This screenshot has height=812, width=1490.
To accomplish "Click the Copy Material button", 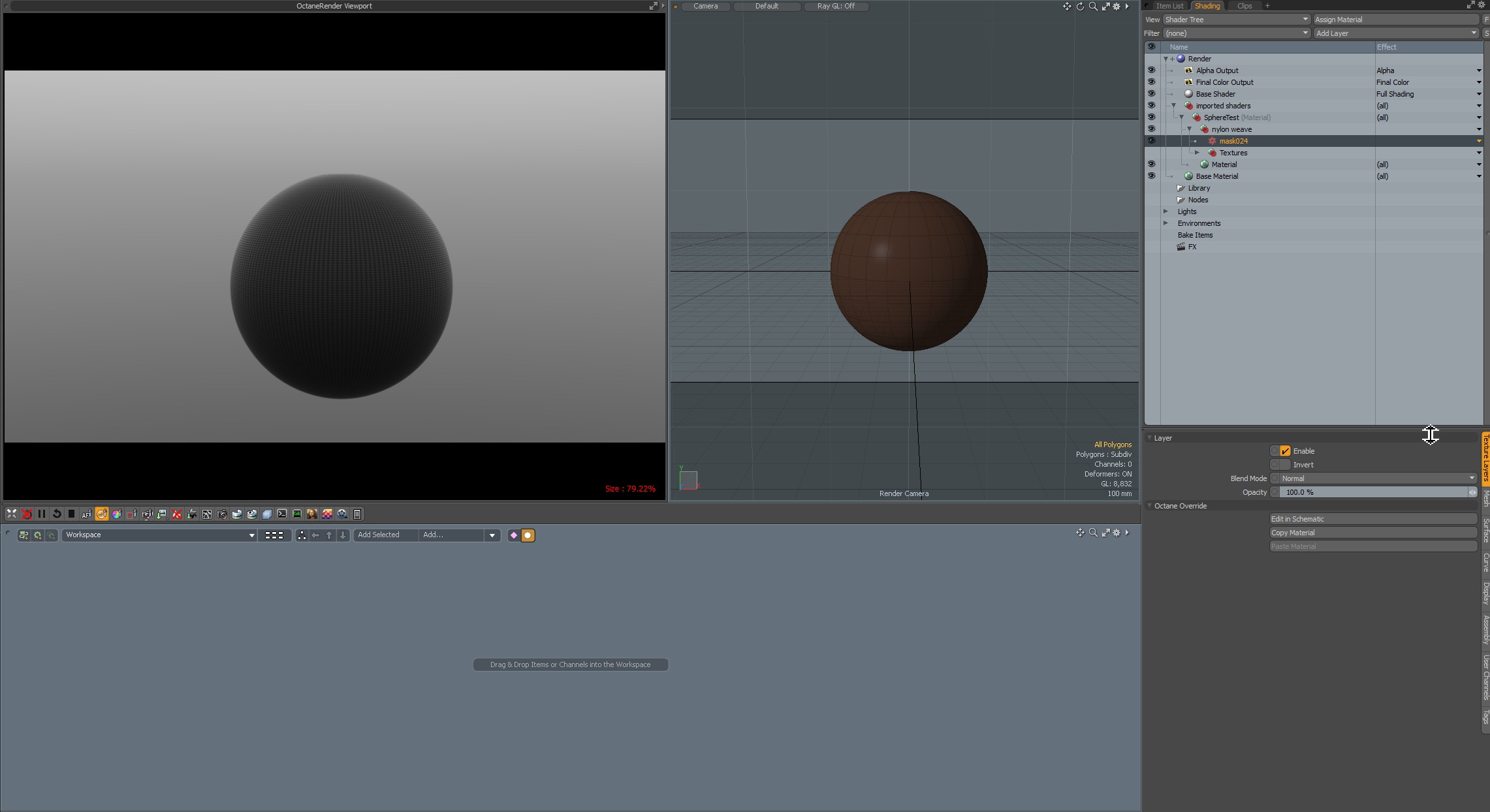I will 1372,533.
